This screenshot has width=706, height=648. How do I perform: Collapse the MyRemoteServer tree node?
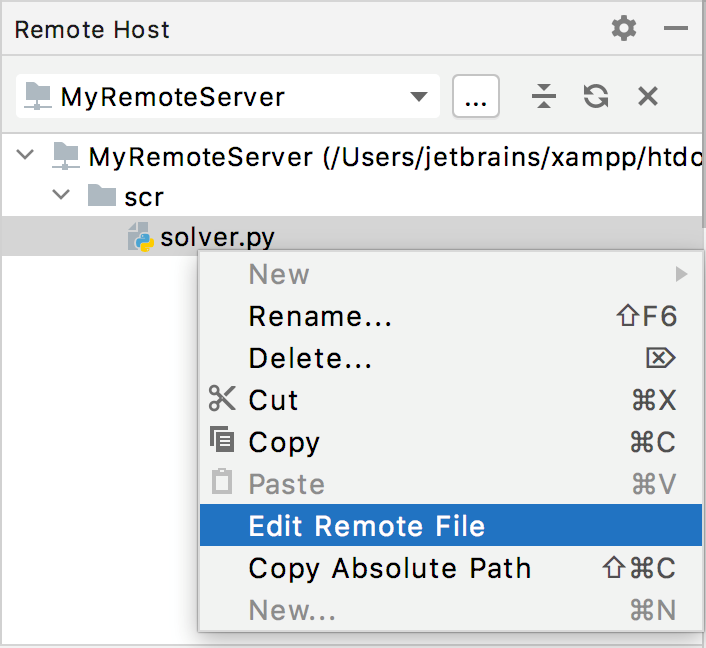click(27, 155)
